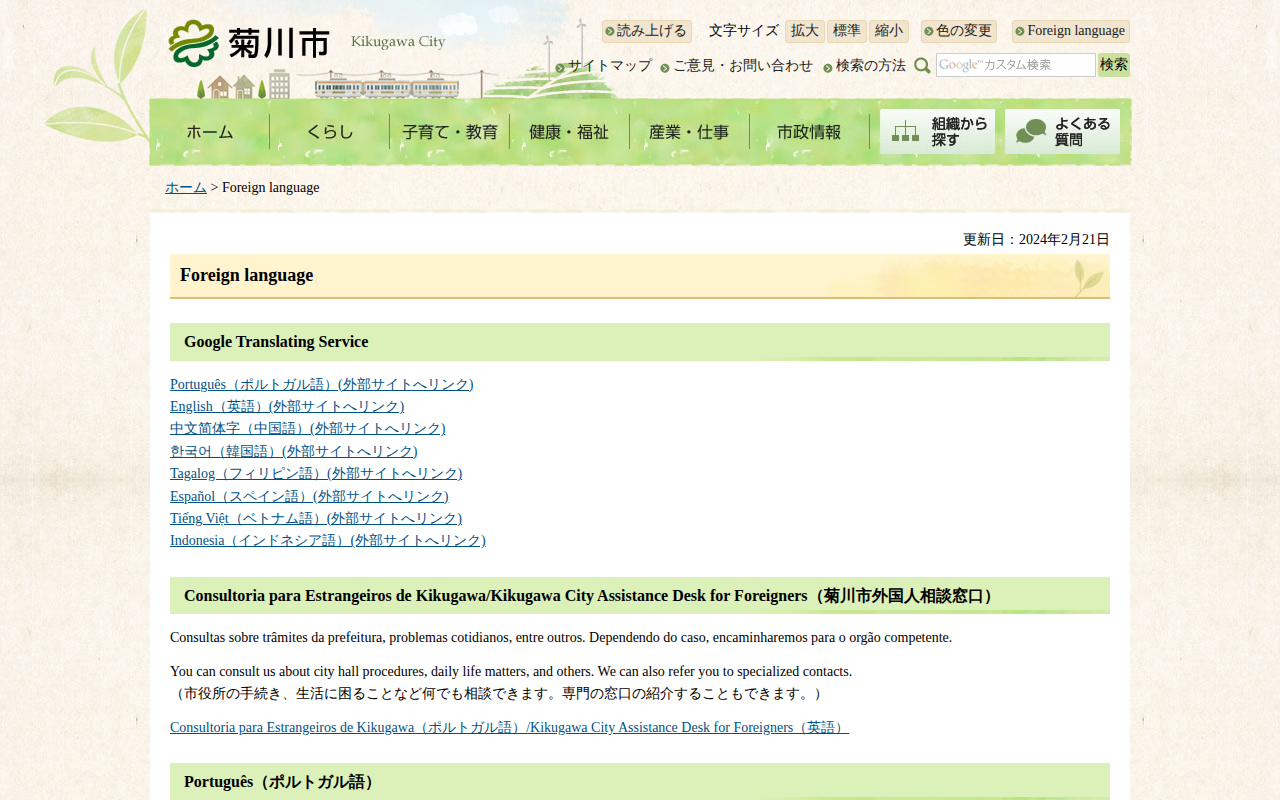Click the ホーム breadcrumb link

point(186,188)
